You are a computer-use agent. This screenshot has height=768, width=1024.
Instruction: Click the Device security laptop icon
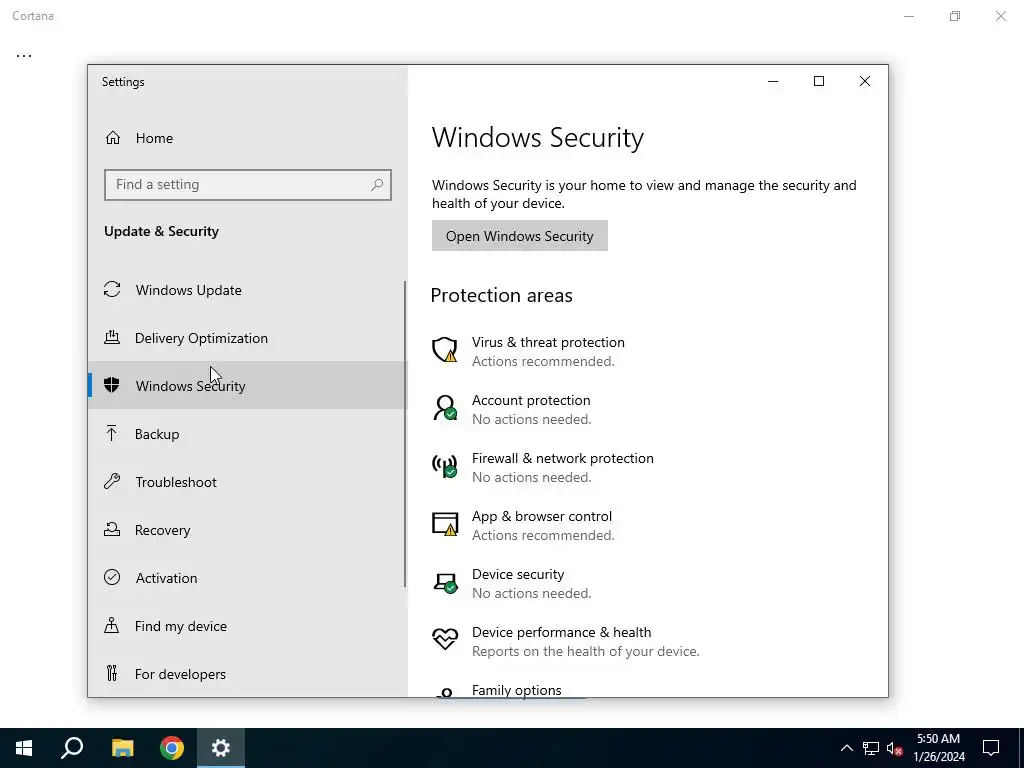445,582
